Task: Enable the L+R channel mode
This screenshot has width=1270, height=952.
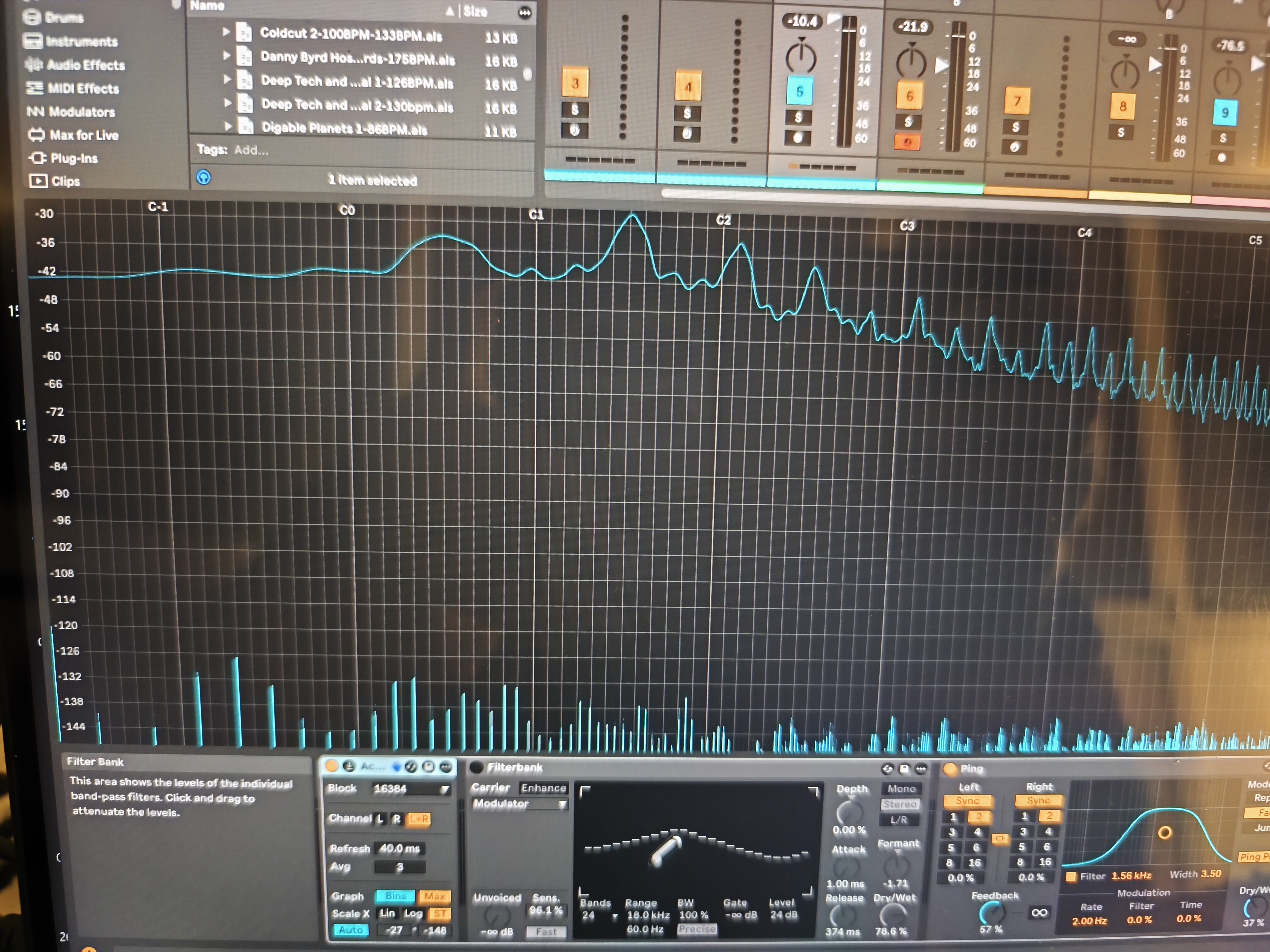Action: point(419,819)
